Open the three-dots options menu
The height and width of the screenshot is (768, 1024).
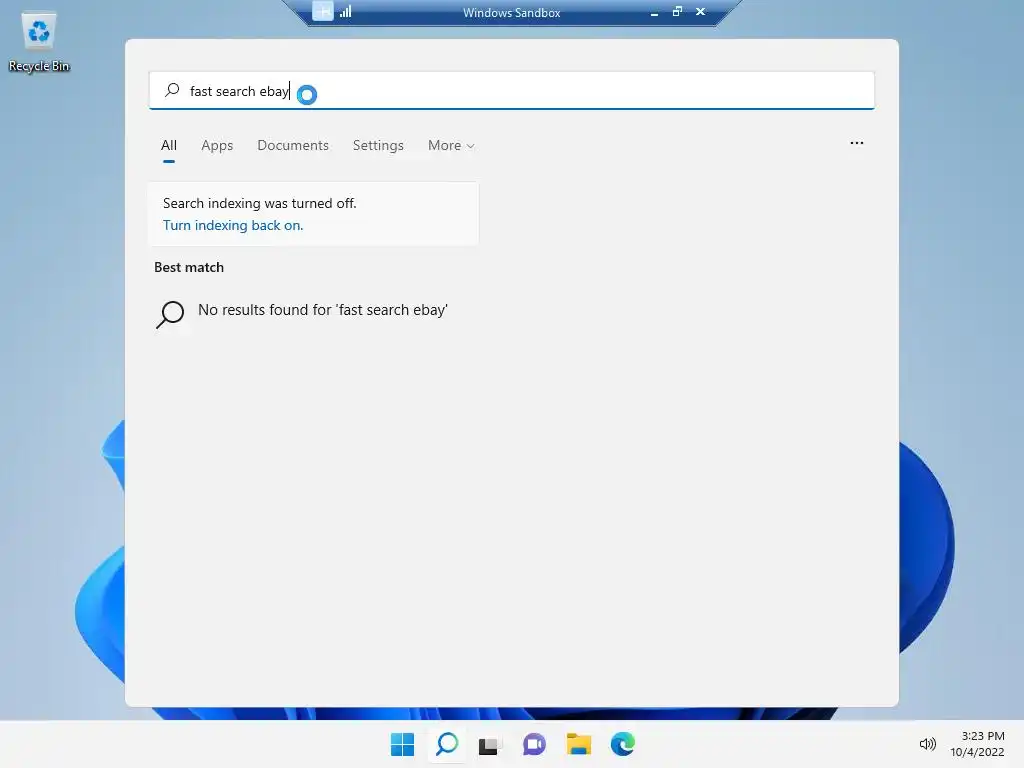click(x=857, y=143)
